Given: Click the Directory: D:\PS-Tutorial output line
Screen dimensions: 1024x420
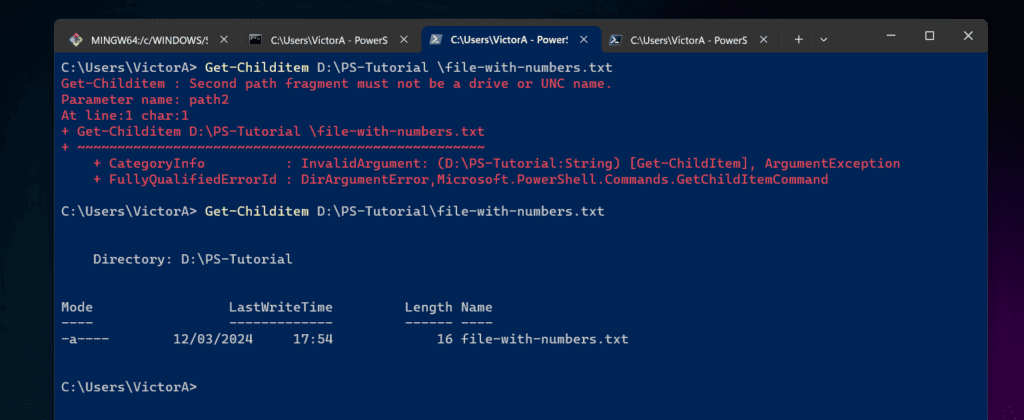Looking at the screenshot, I should point(193,259).
